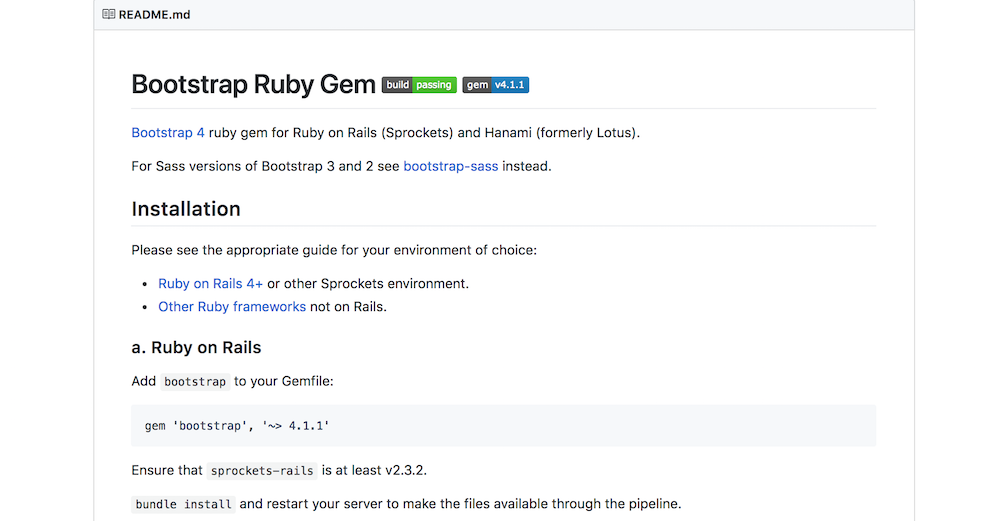This screenshot has width=1000, height=521.
Task: Click the "not on Rails." bullet text
Action: click(348, 307)
